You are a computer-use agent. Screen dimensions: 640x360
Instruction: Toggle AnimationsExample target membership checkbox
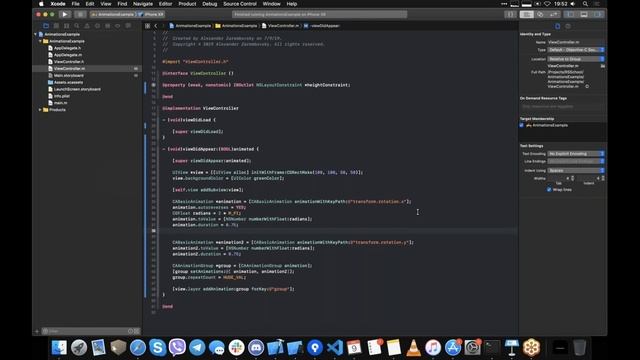522,125
